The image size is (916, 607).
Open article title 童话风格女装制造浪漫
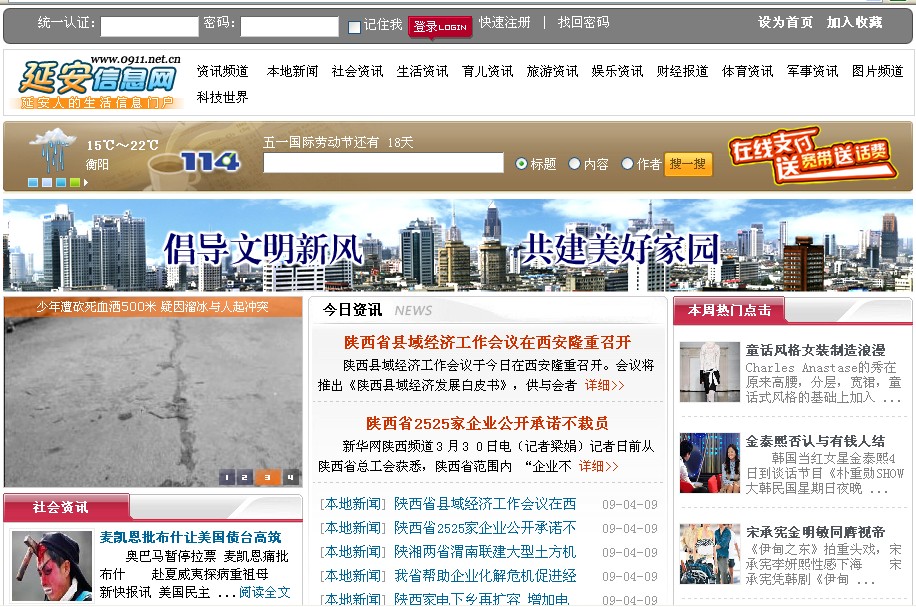tap(816, 350)
